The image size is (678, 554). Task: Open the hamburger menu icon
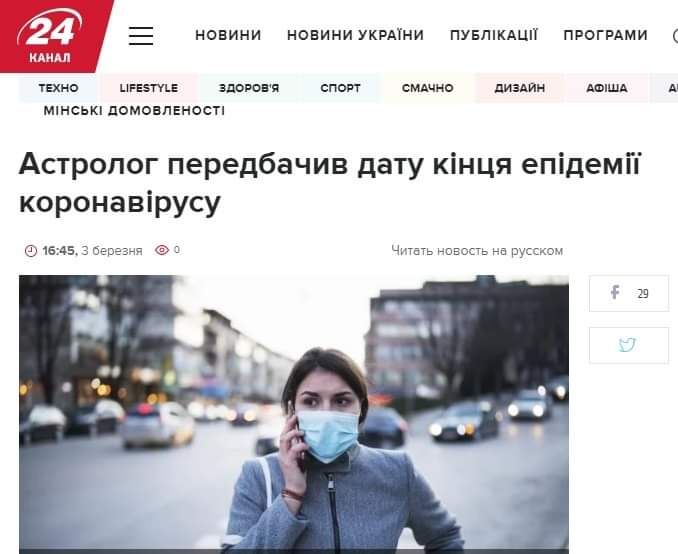(141, 35)
